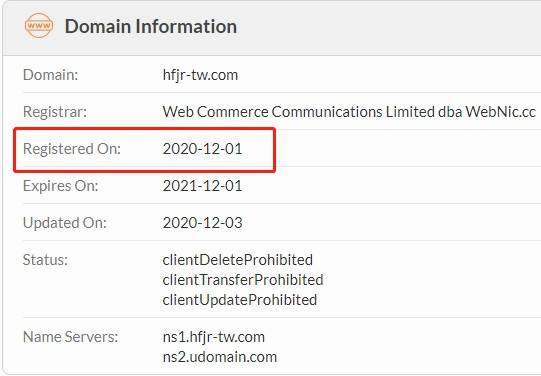Screen dimensions: 541x376
Task: Click the Expires On: label
Action: tap(60, 186)
